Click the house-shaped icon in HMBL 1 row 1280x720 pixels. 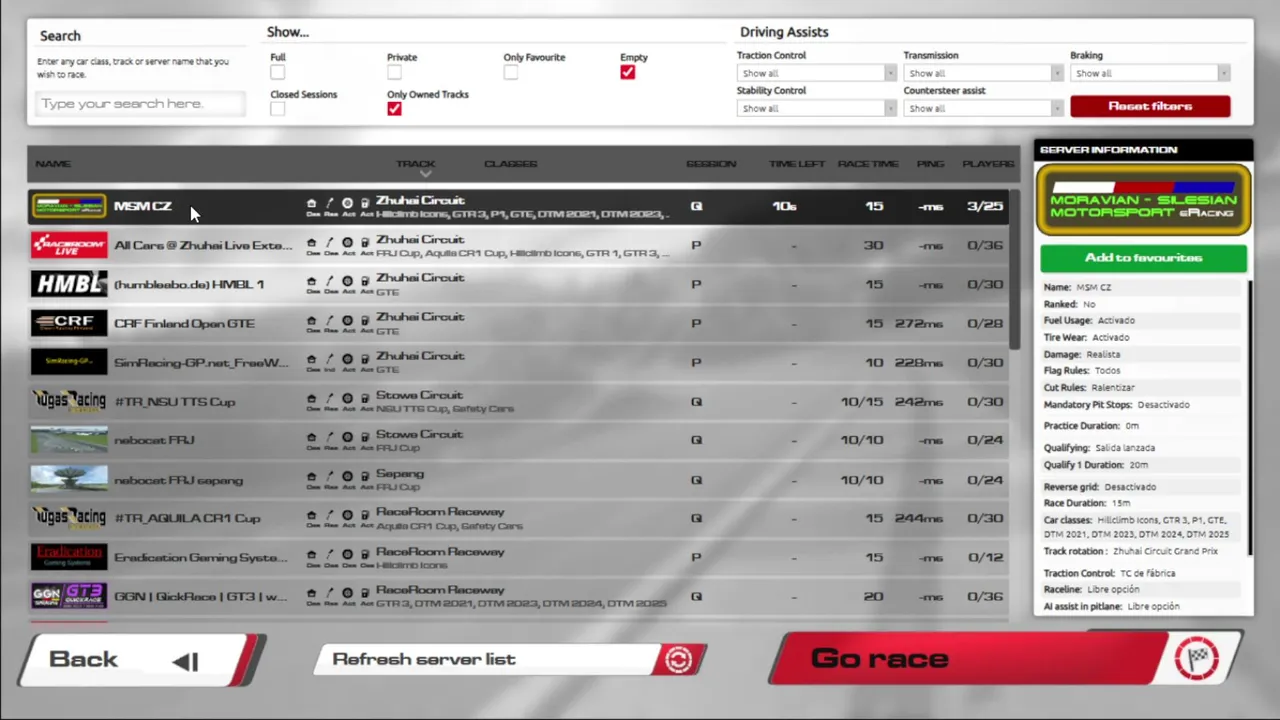pyautogui.click(x=311, y=281)
